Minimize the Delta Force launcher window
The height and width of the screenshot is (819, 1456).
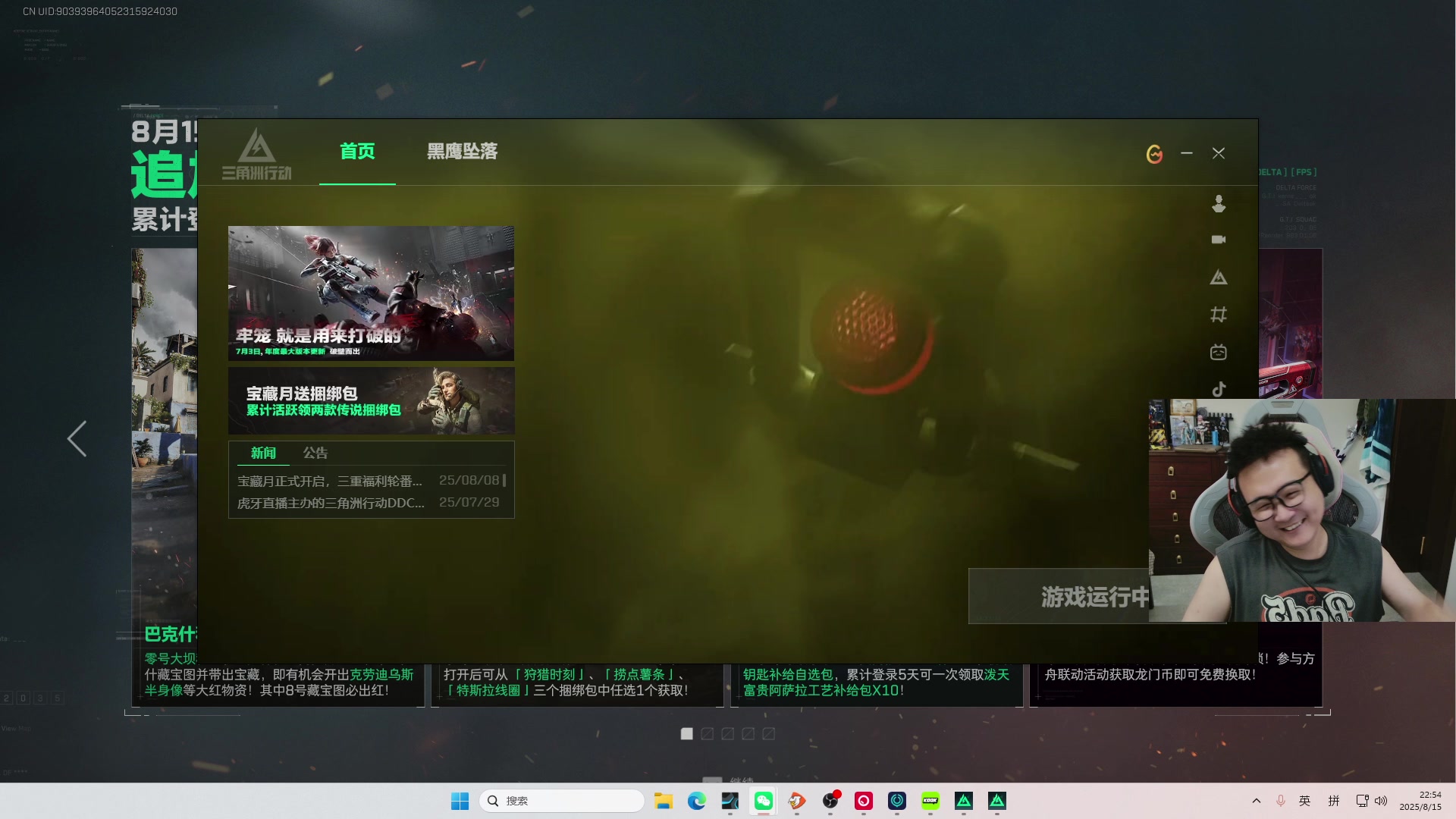pyautogui.click(x=1187, y=153)
